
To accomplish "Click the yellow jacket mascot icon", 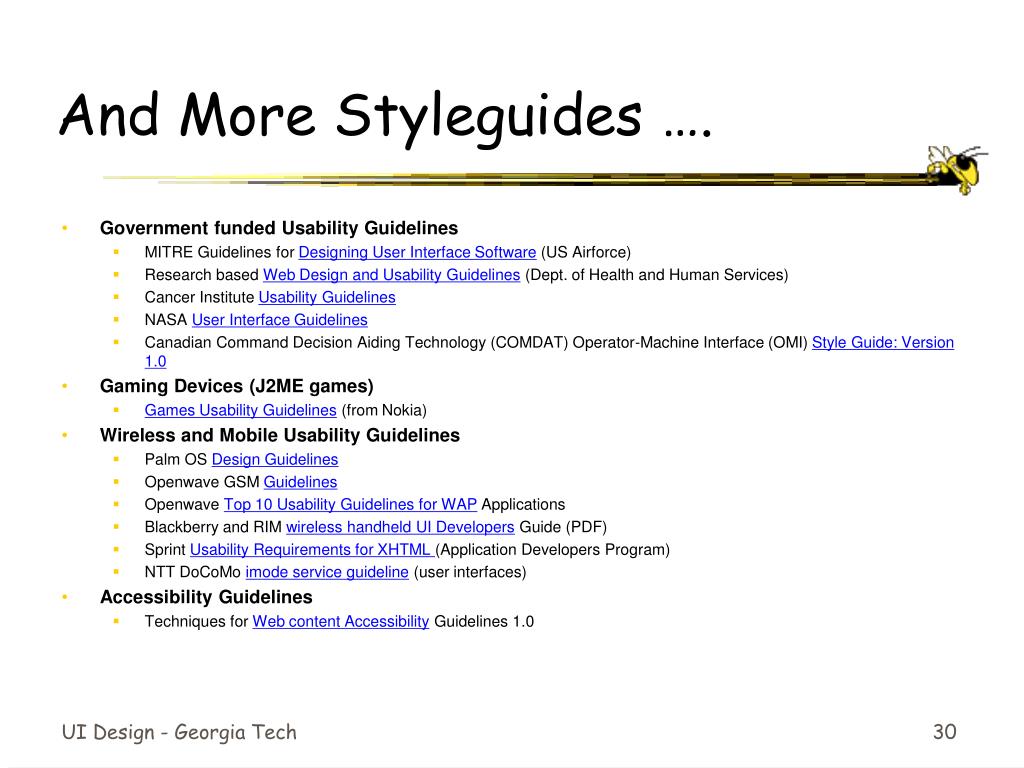I will (957, 169).
